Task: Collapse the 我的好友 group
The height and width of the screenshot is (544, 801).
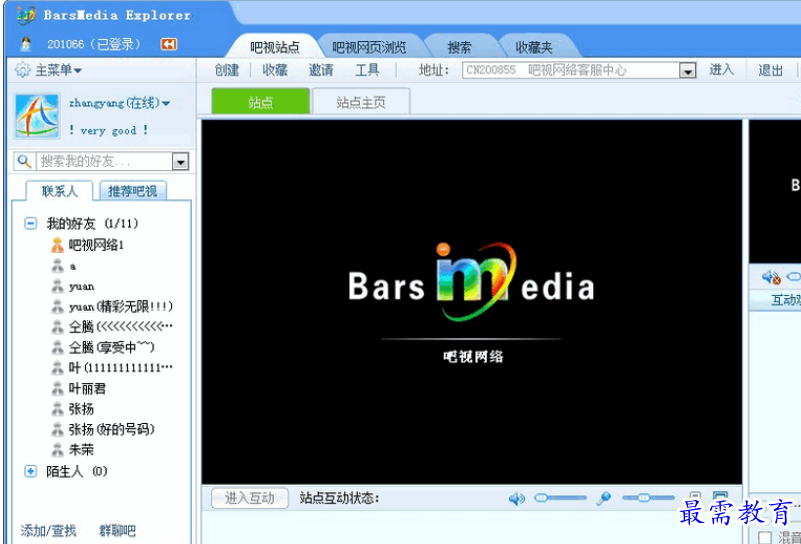Action: pyautogui.click(x=31, y=223)
